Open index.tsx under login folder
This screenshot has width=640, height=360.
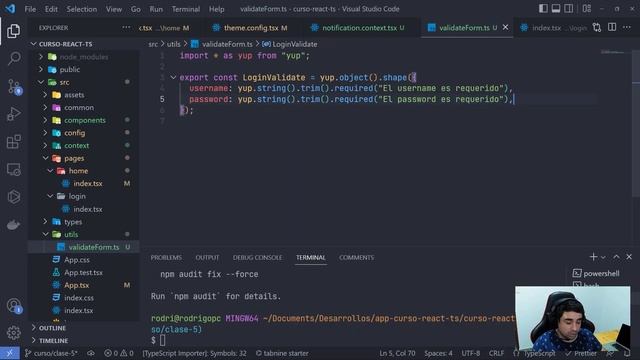88,209
